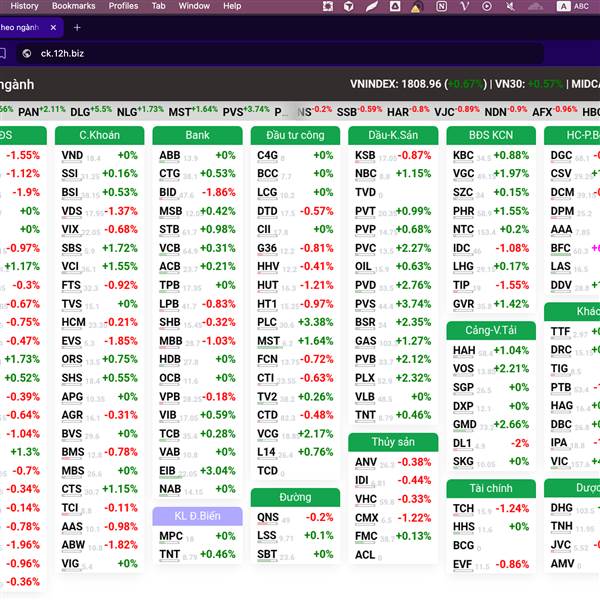Select GMD stock in Cảng-V.Tải
Viewport: 600px width, 600px height.
click(491, 424)
